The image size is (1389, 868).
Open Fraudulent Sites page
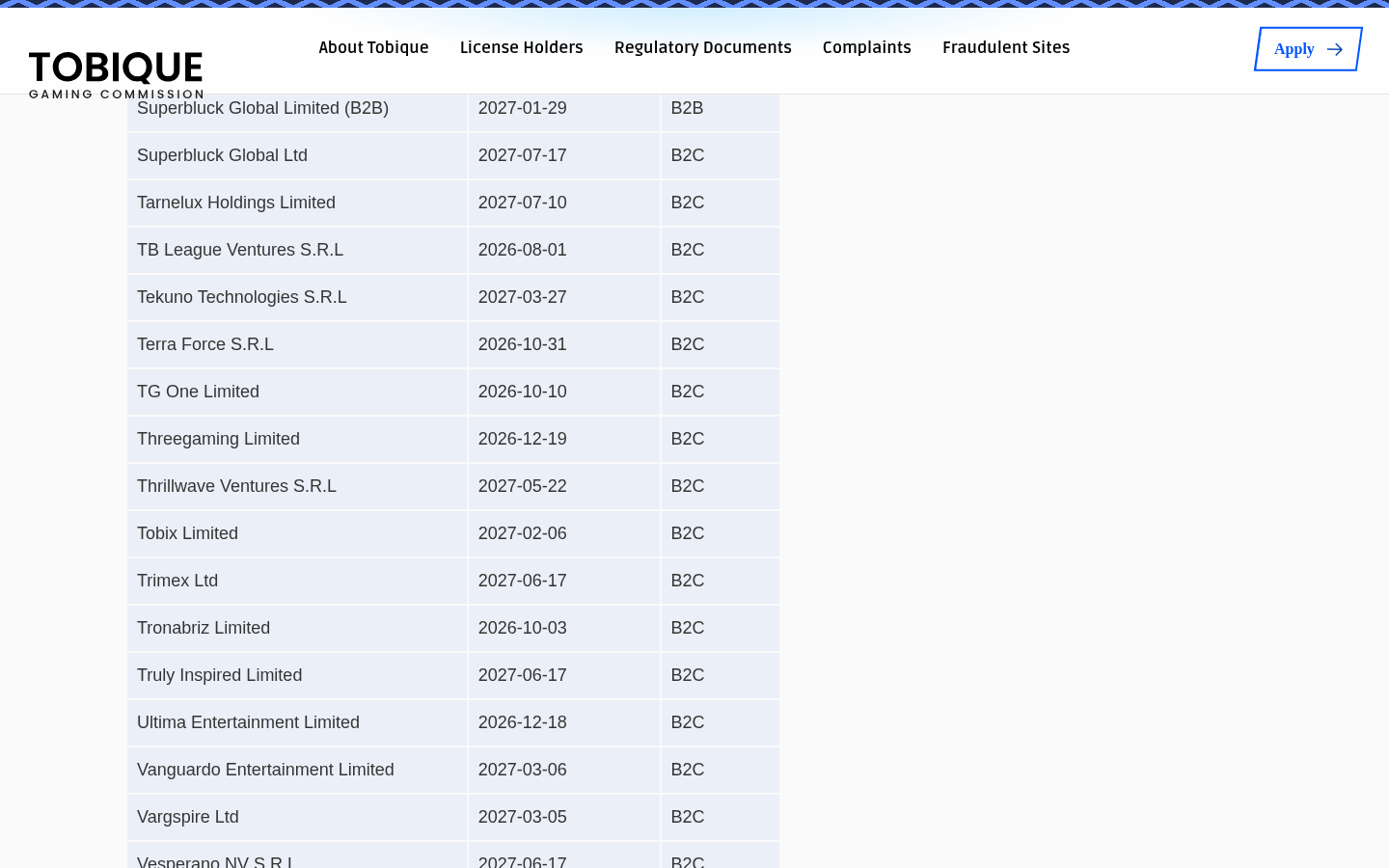[x=1006, y=47]
